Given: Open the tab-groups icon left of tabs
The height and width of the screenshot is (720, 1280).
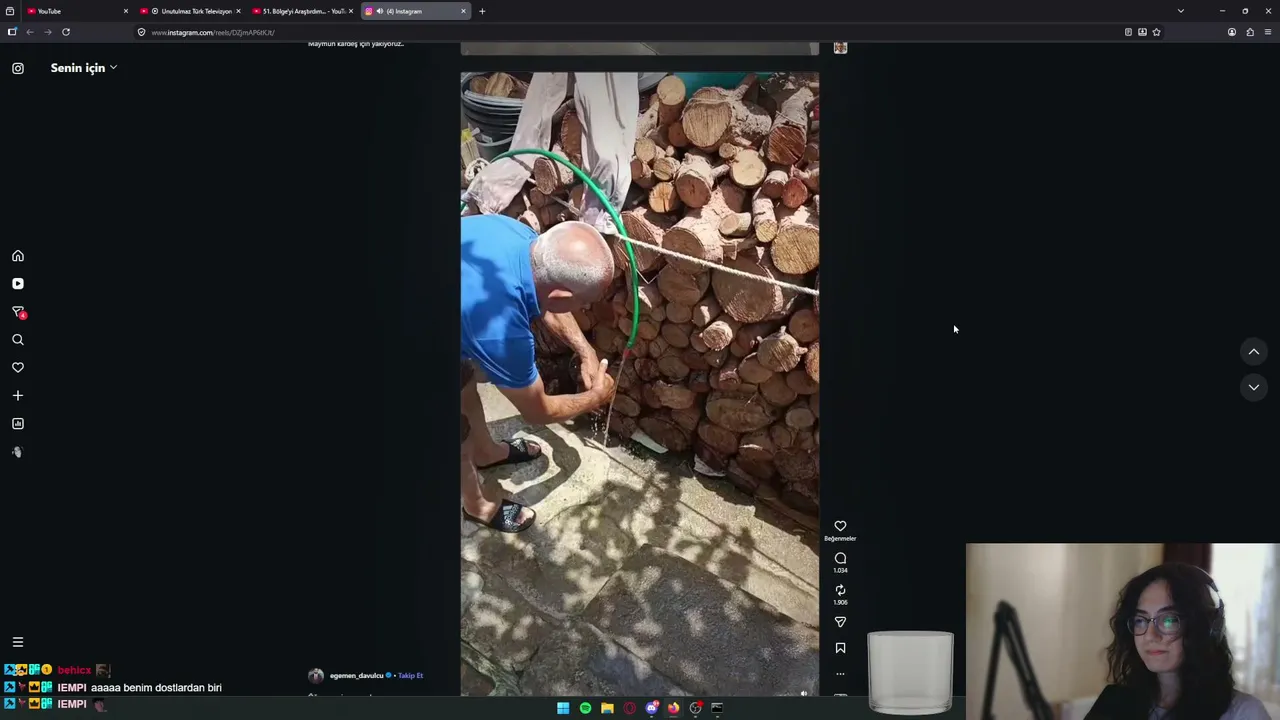Looking at the screenshot, I should coord(12,11).
